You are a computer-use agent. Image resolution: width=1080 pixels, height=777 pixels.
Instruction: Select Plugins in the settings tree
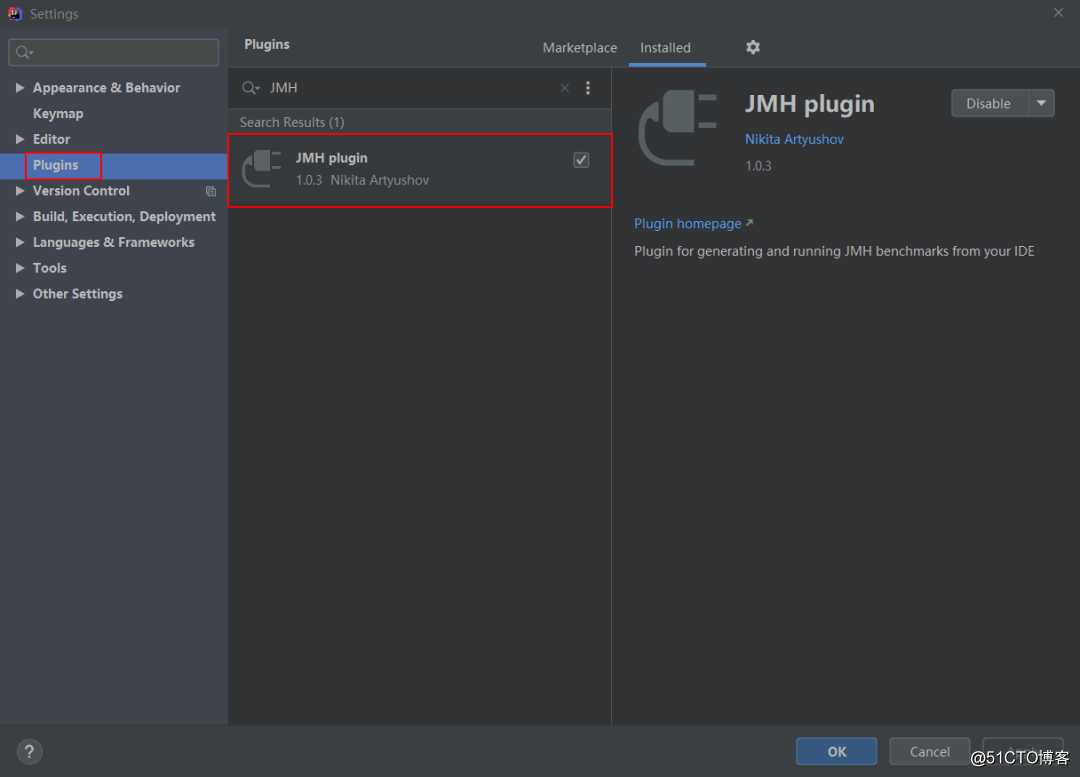[x=55, y=165]
